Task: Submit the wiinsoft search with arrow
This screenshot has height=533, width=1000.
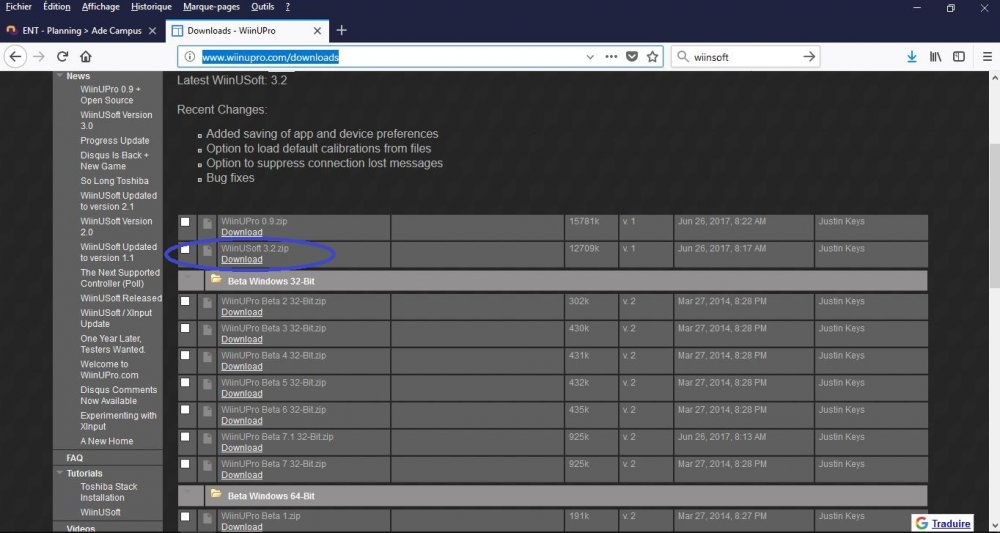Action: pyautogui.click(x=809, y=57)
